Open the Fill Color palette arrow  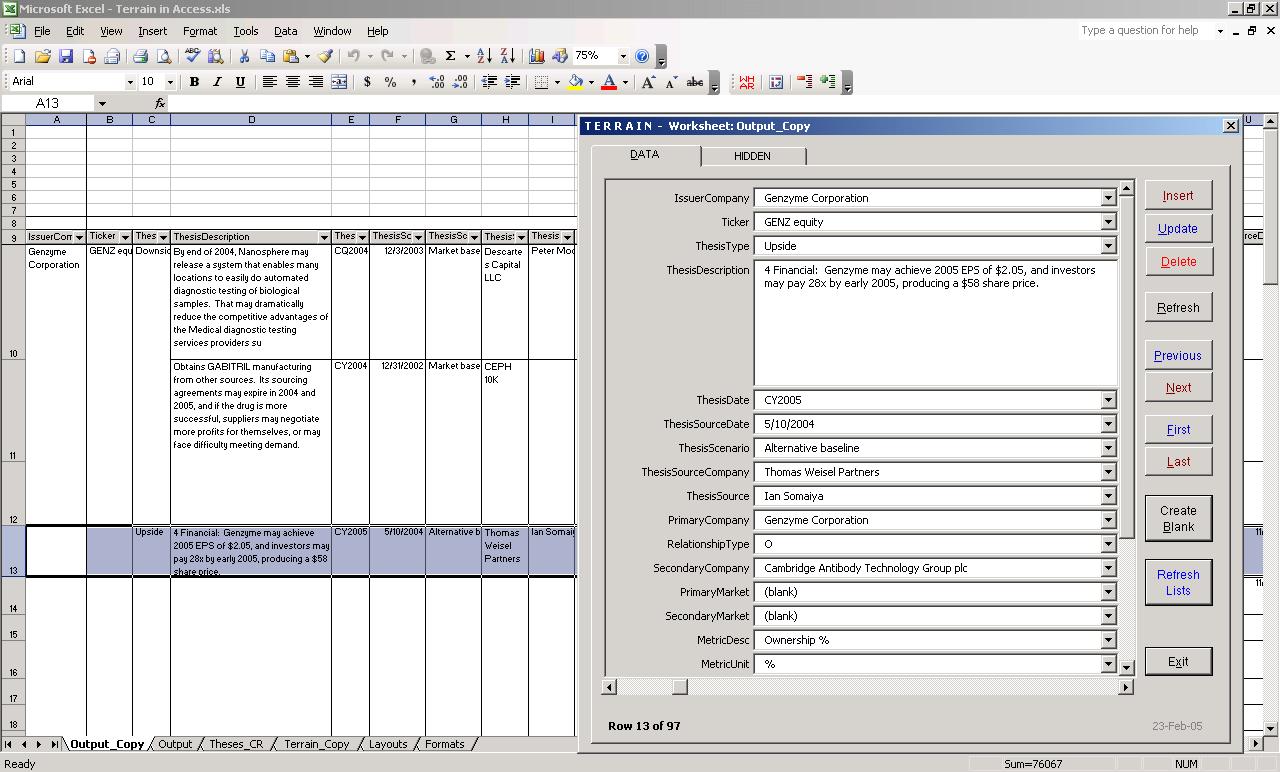[591, 82]
